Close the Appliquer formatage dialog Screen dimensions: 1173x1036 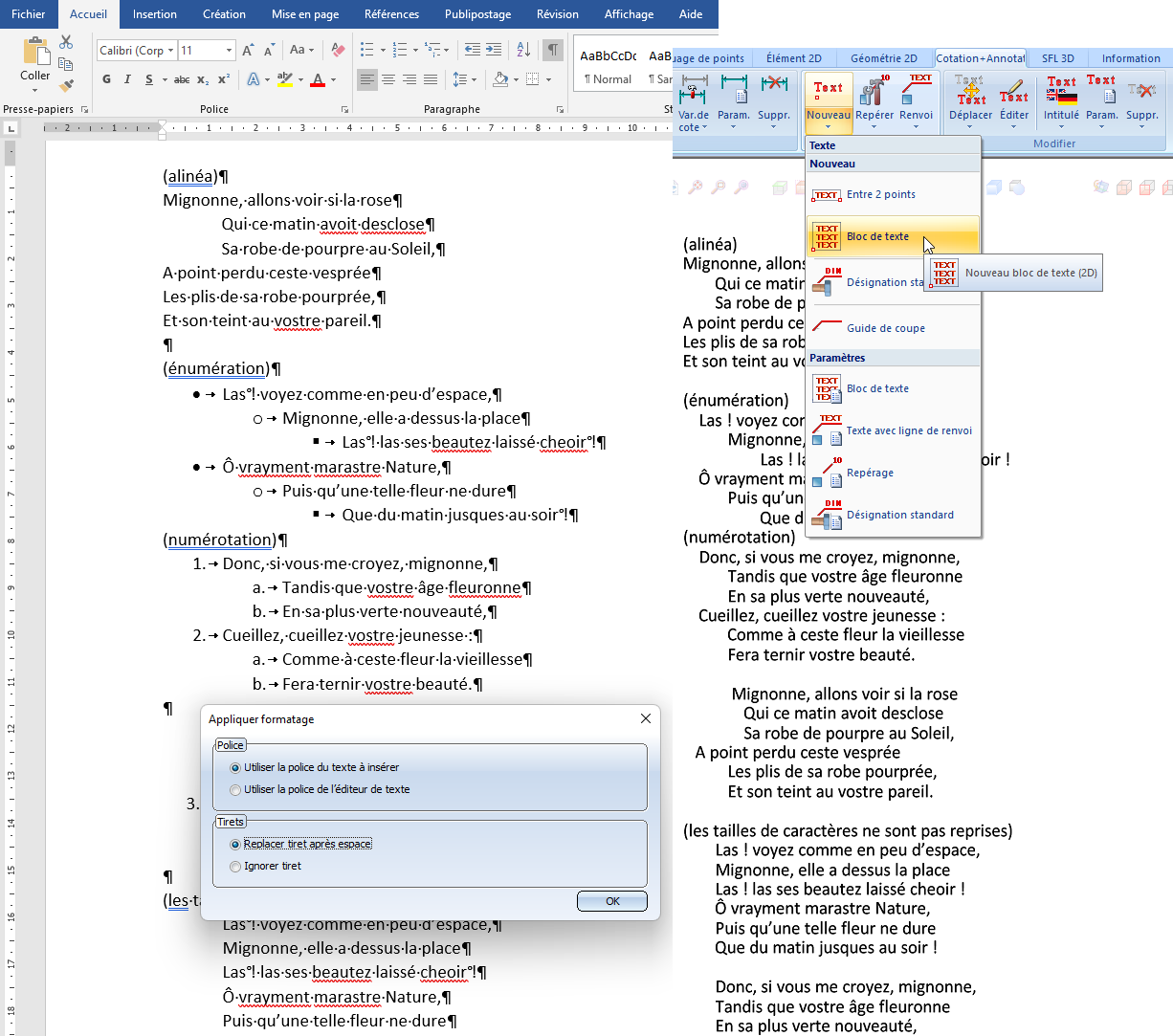[x=646, y=718]
